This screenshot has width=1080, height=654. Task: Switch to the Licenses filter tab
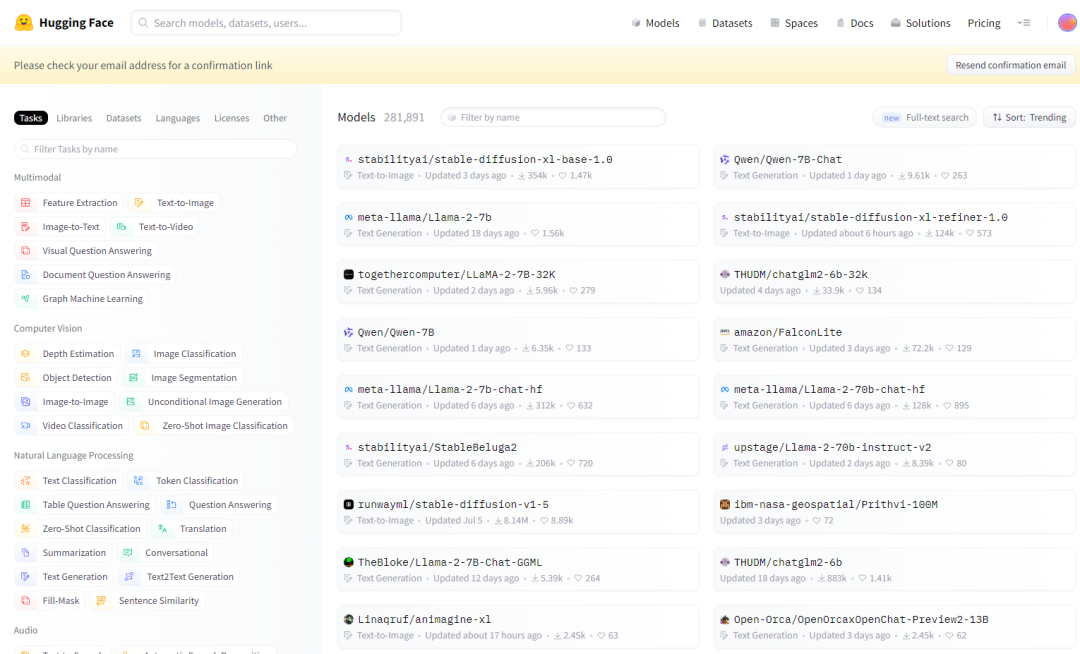coord(231,118)
